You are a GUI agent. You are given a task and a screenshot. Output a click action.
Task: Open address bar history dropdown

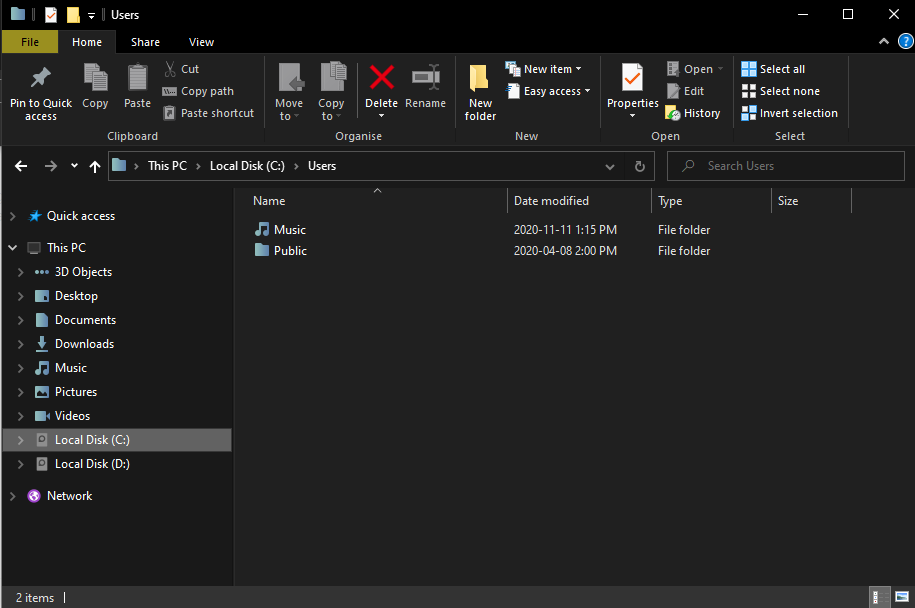click(x=610, y=166)
